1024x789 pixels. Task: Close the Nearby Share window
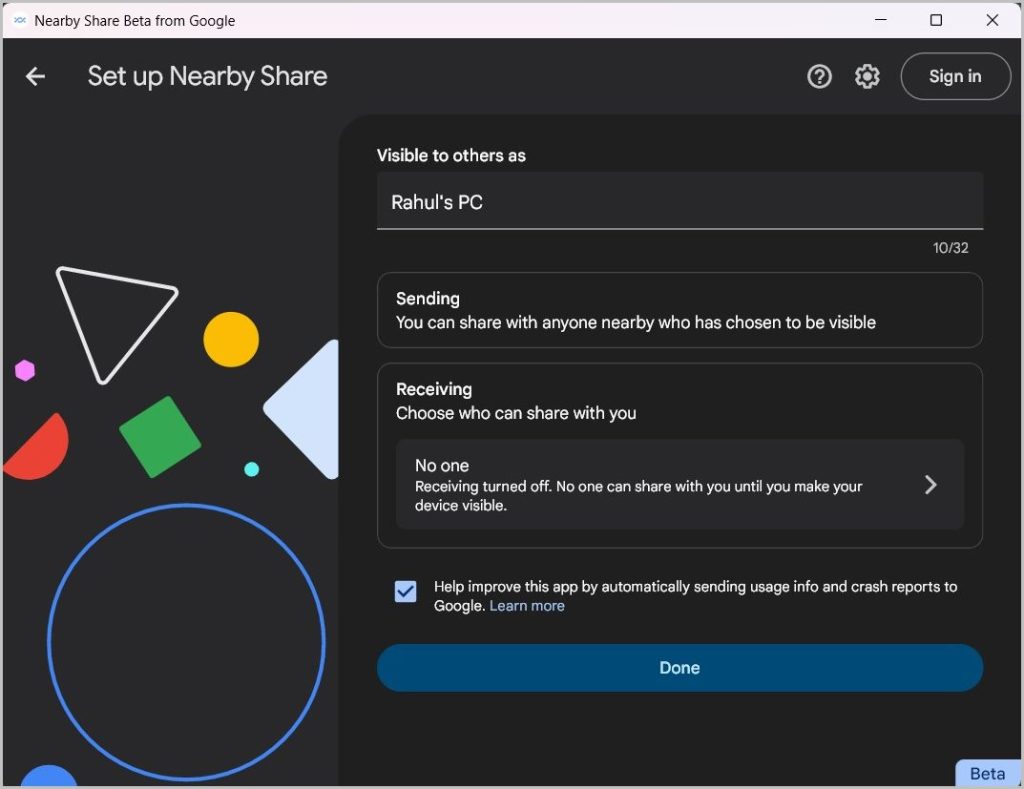point(991,20)
